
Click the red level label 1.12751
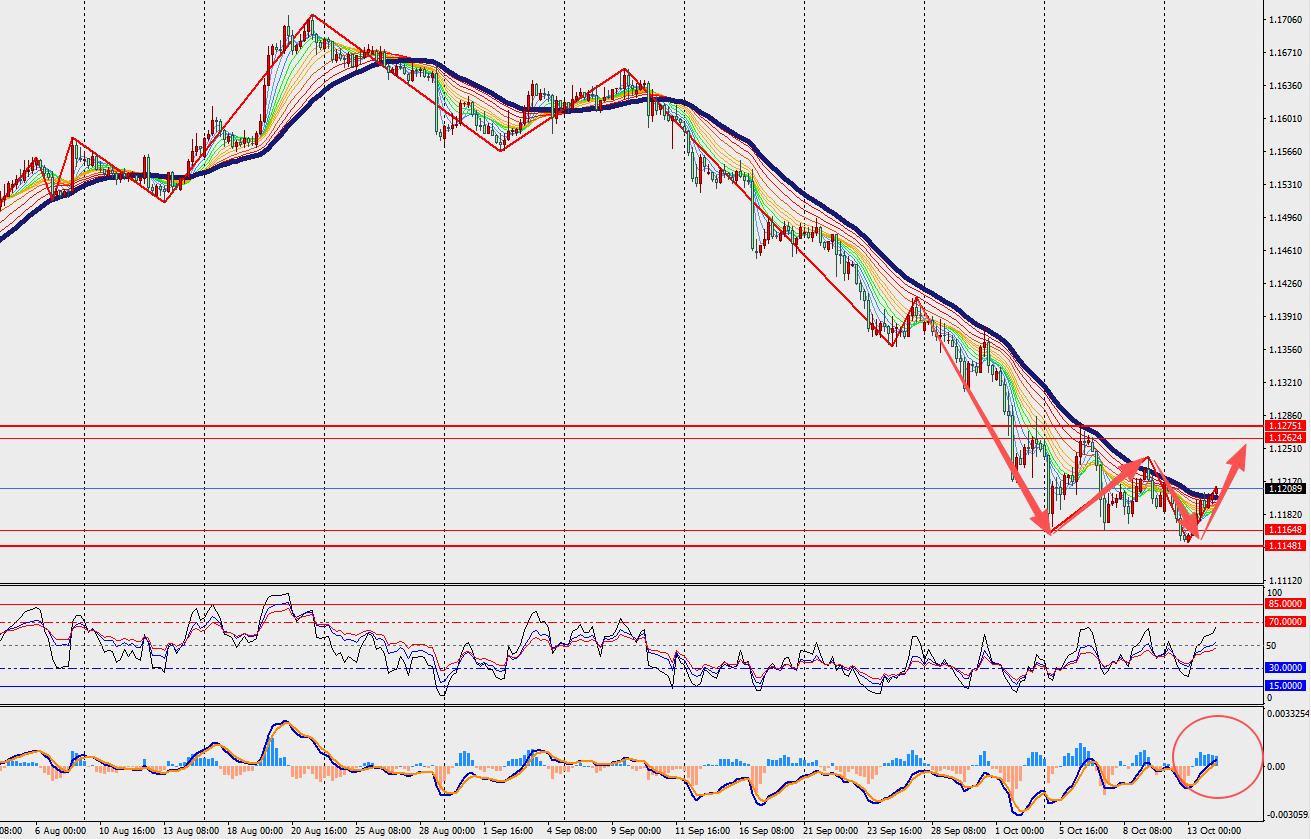click(x=1284, y=426)
